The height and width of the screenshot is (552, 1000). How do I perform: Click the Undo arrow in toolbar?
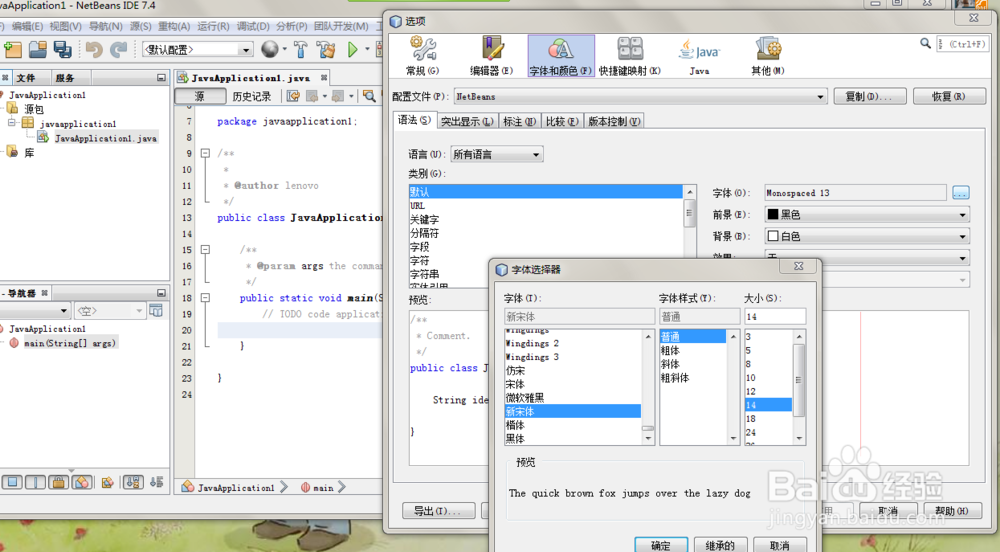(94, 49)
